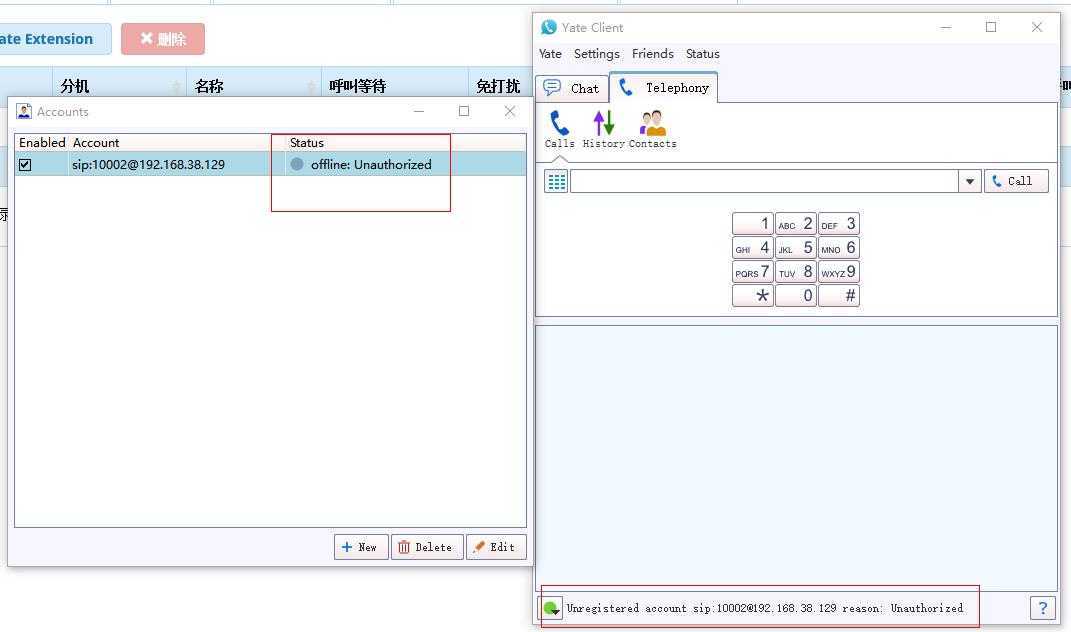1071x632 pixels.
Task: Expand the dial number dropdown arrow
Action: point(970,181)
